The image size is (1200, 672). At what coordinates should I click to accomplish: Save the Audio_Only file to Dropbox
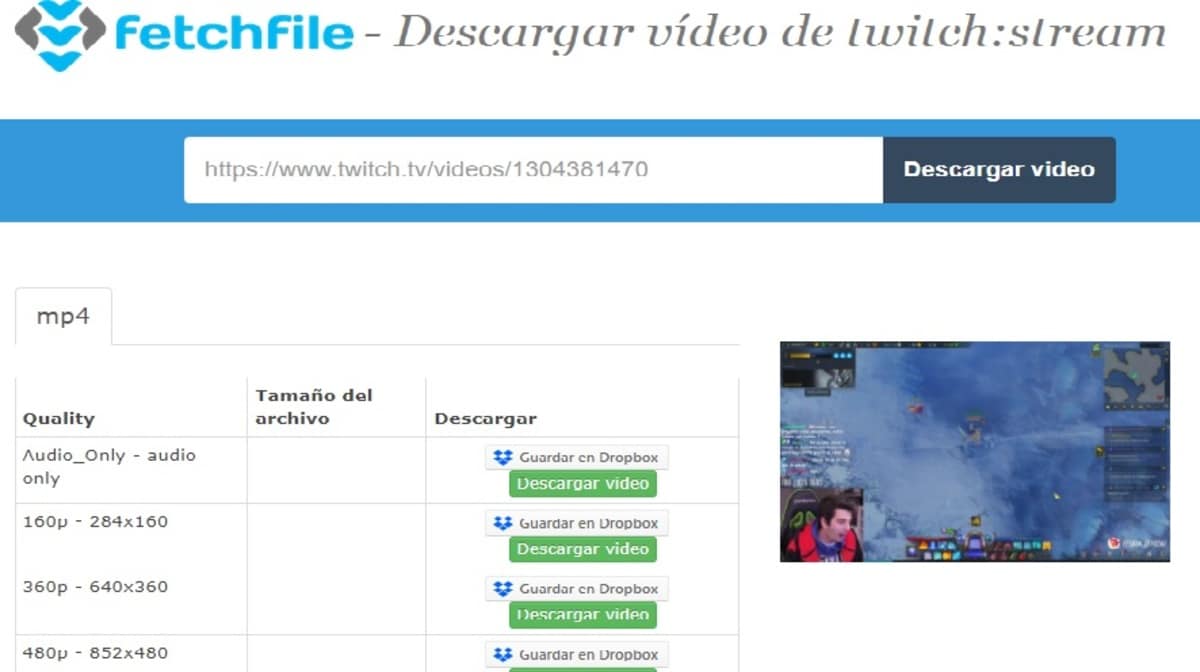(577, 458)
